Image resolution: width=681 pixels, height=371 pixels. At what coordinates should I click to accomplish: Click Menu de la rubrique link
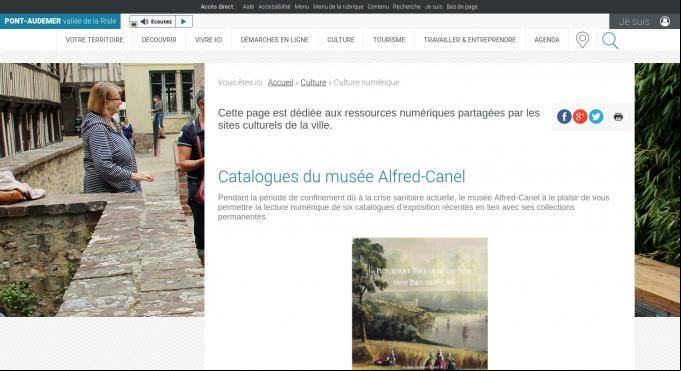point(338,7)
